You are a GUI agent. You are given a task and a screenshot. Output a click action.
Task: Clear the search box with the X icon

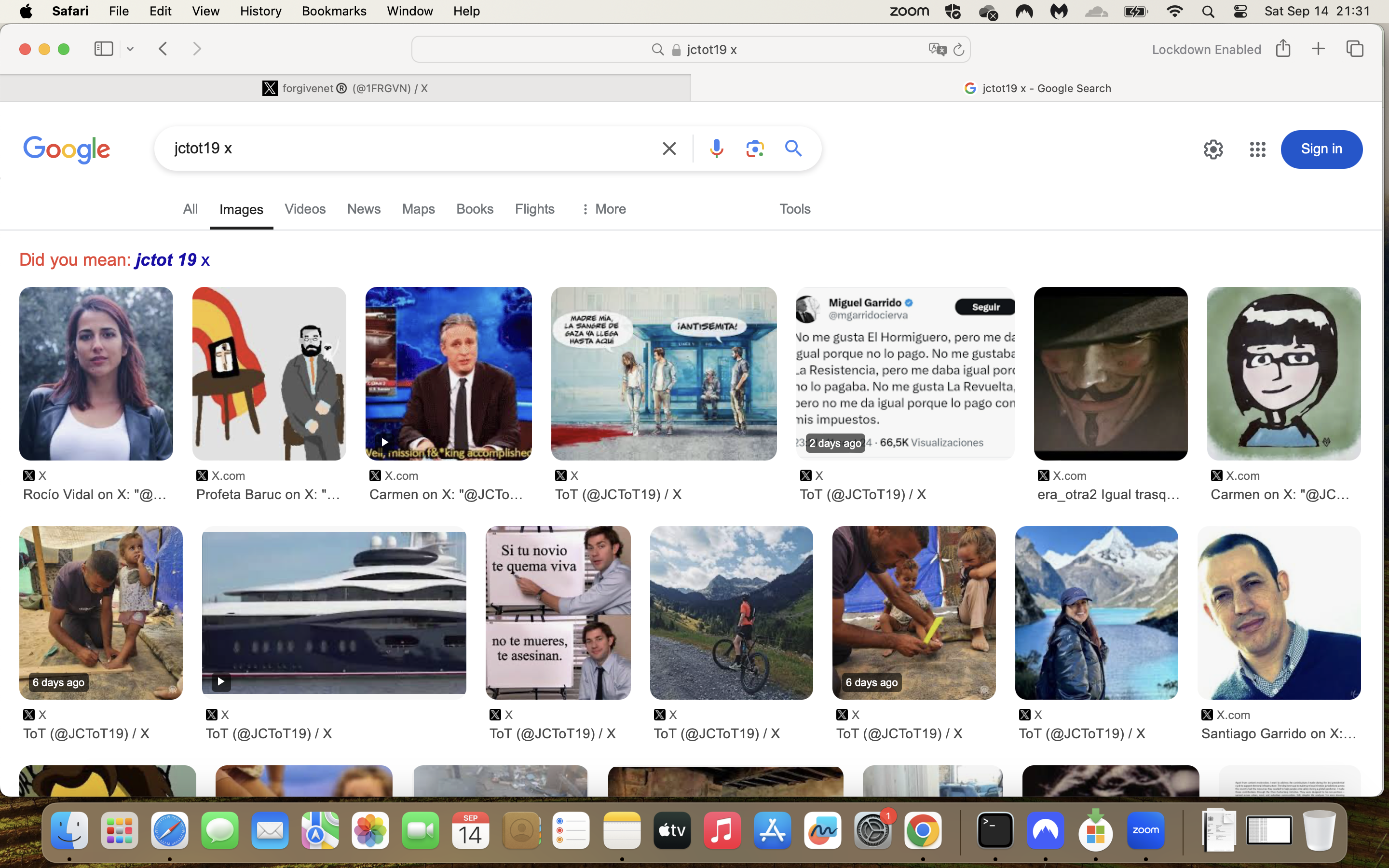click(668, 149)
